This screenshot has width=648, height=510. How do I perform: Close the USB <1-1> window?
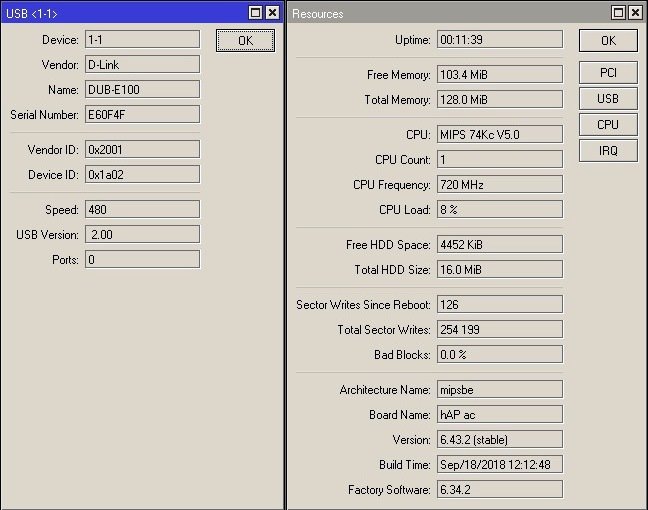pyautogui.click(x=273, y=13)
